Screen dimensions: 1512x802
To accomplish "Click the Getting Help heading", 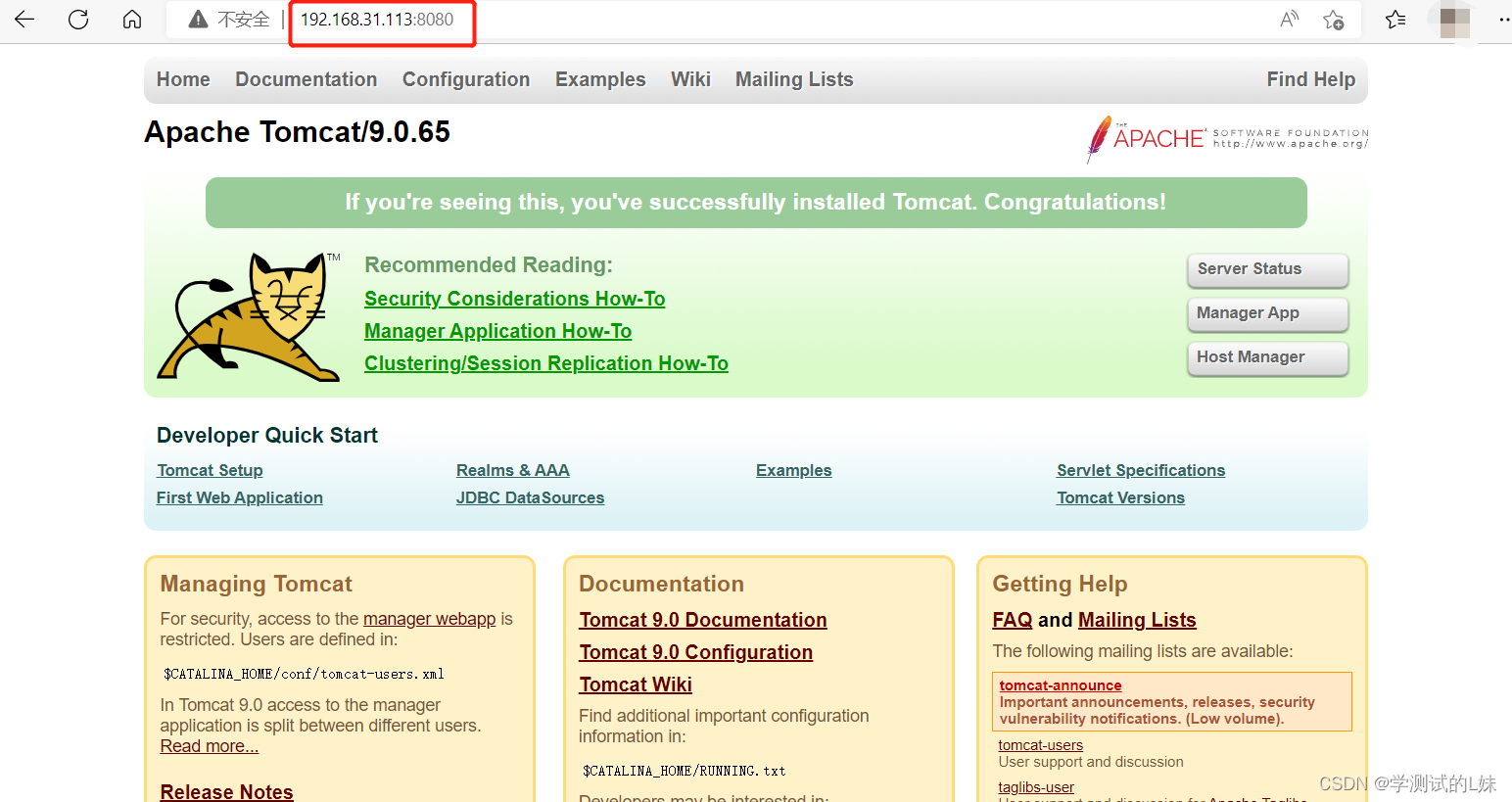I will [1060, 584].
